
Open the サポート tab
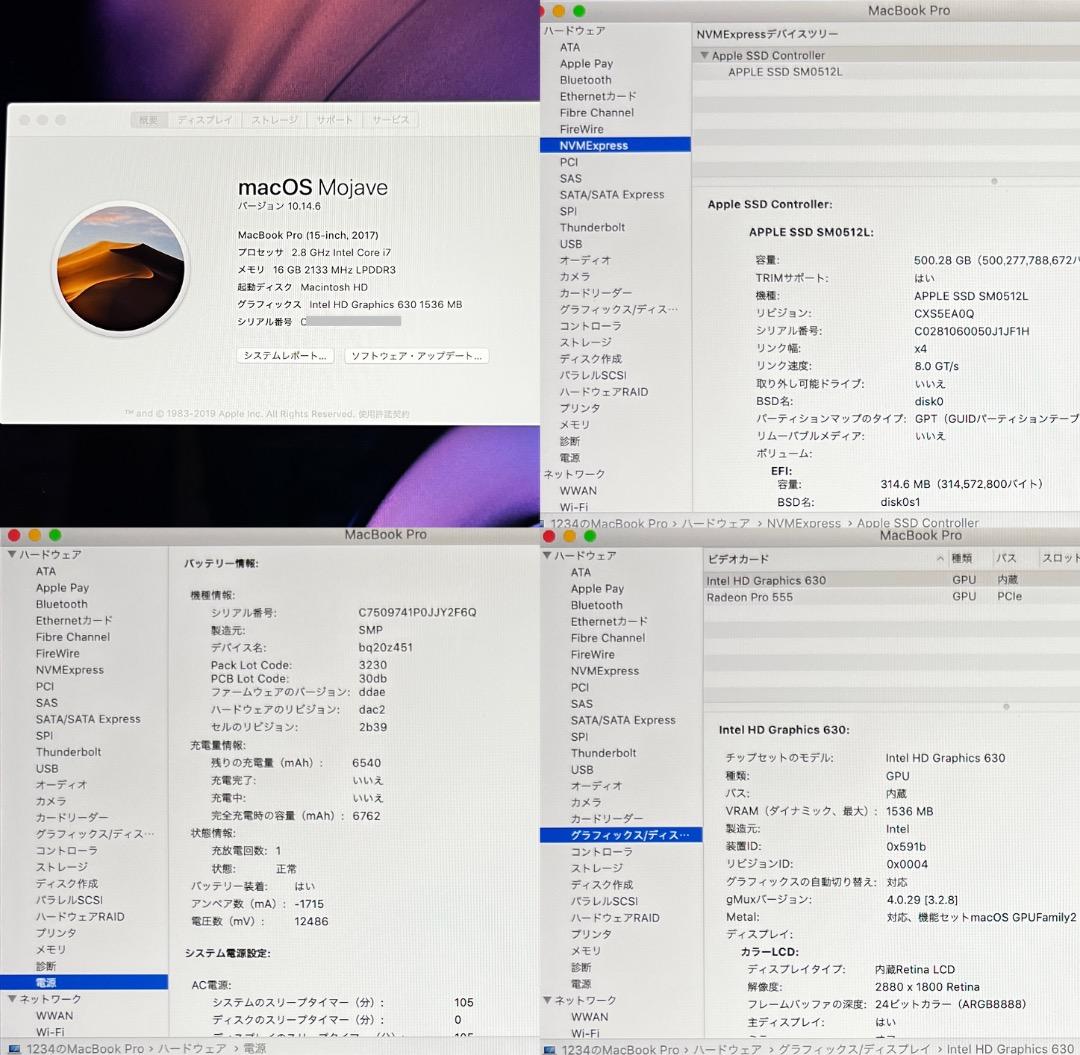click(335, 119)
